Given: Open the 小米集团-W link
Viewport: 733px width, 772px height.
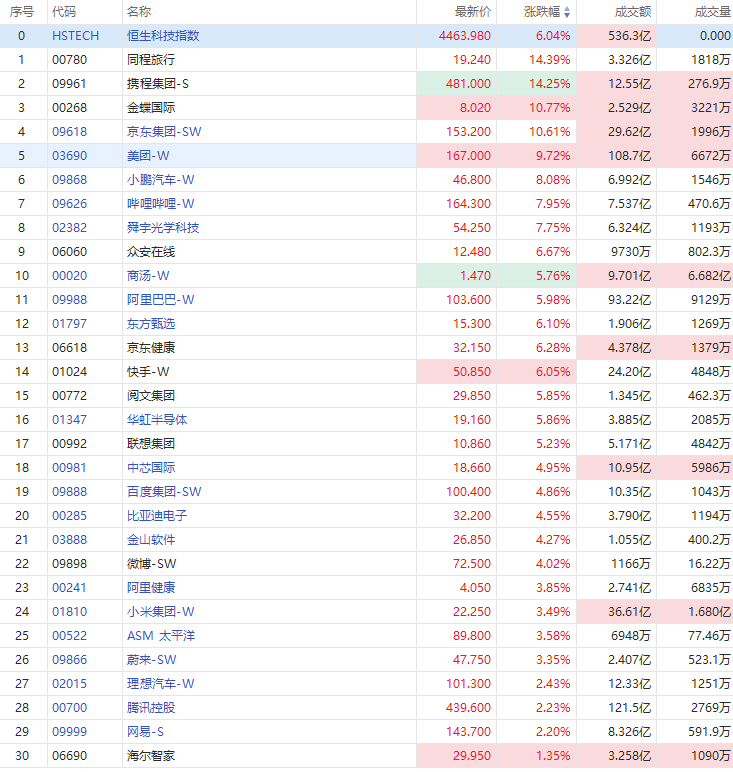Looking at the screenshot, I should click(x=160, y=612).
